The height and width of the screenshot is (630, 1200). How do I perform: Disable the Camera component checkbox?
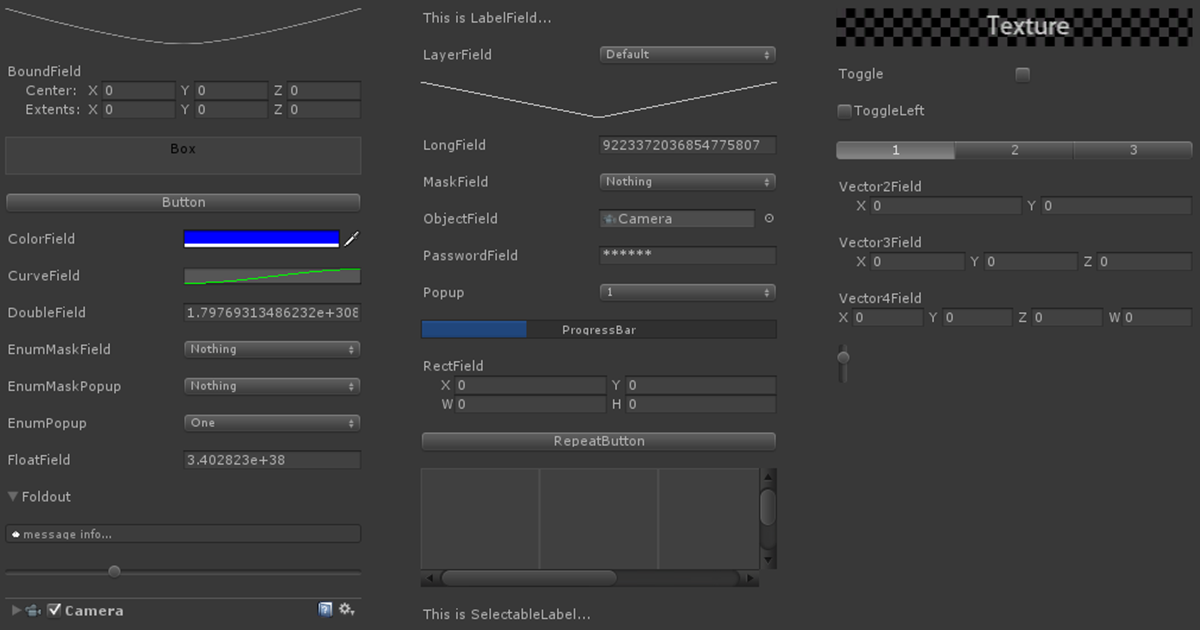55,610
